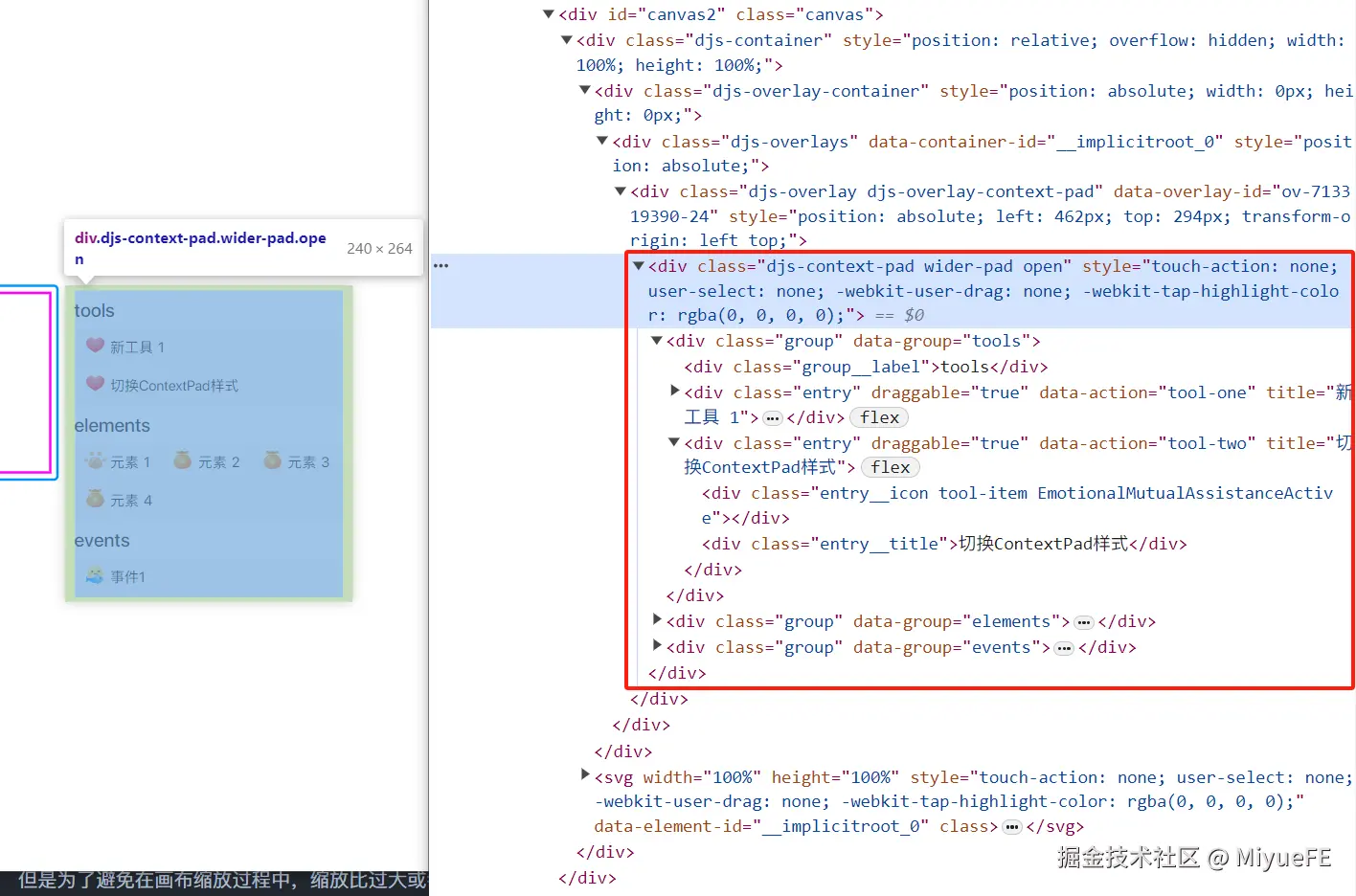Select the 切换ContextPad样式 entry
The image size is (1356, 896).
click(x=162, y=385)
